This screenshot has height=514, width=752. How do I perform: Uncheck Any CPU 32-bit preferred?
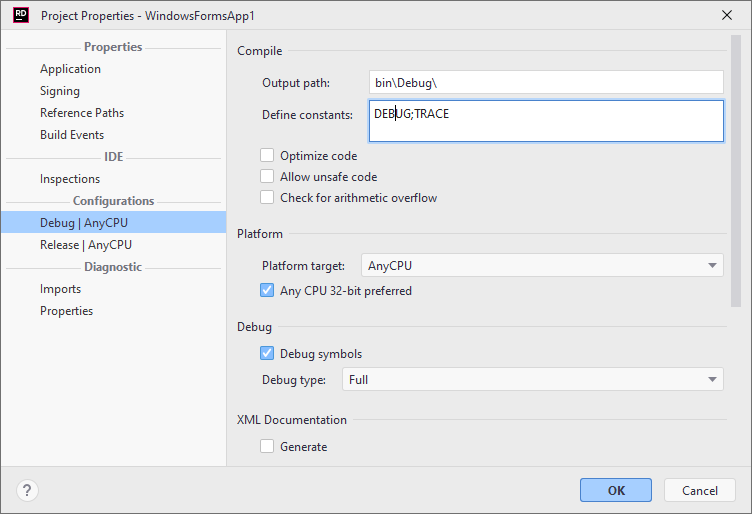[267, 291]
